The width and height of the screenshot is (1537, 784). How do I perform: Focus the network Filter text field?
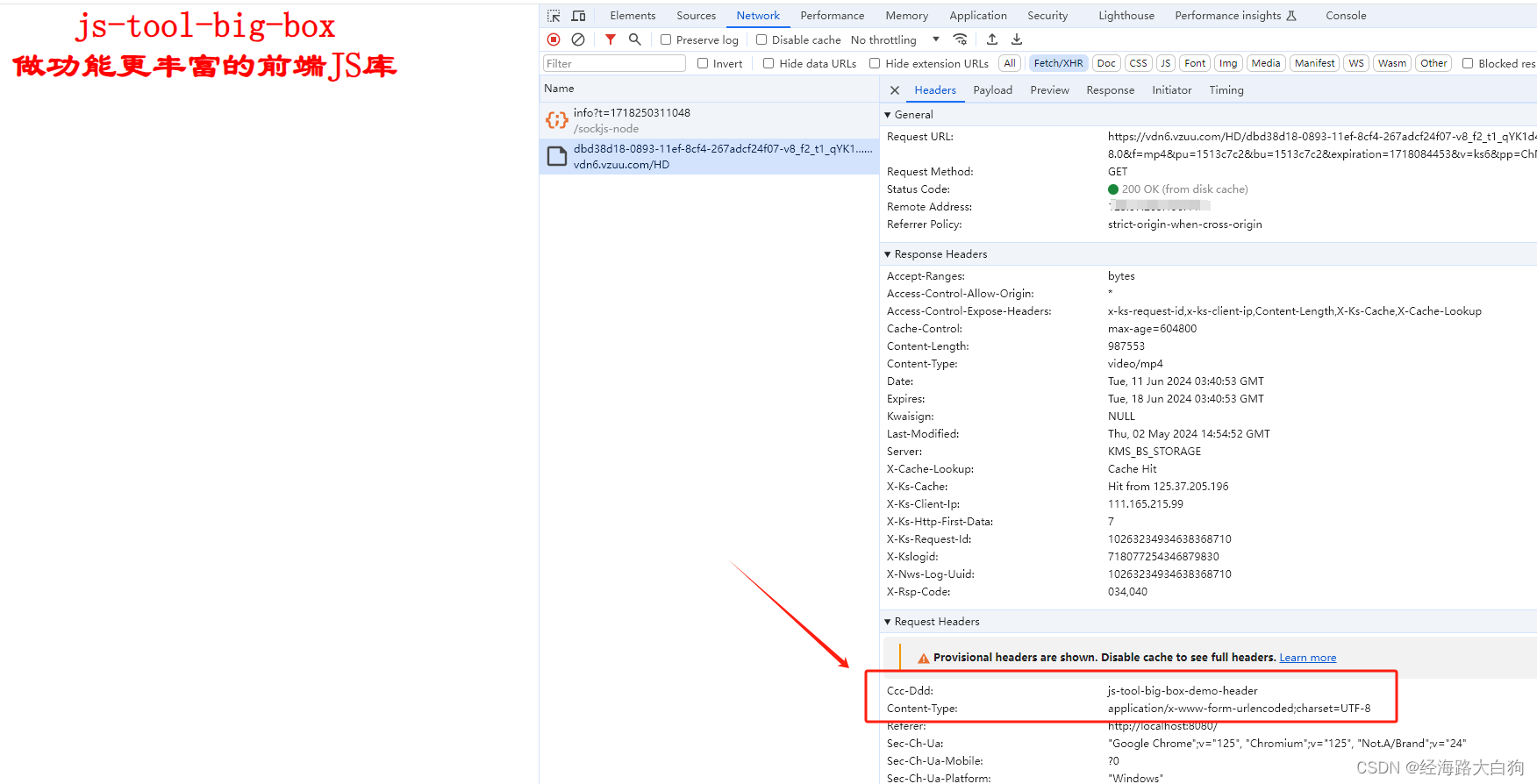pyautogui.click(x=614, y=63)
